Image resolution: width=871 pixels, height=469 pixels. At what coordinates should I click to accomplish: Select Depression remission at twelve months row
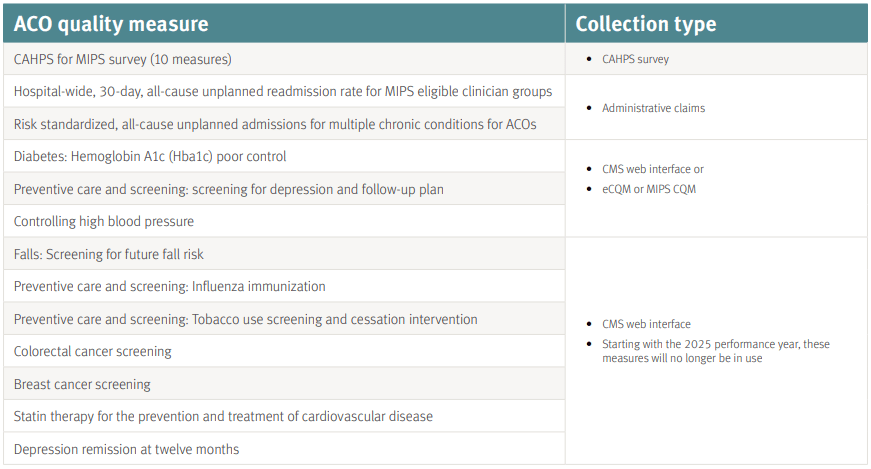[284, 449]
